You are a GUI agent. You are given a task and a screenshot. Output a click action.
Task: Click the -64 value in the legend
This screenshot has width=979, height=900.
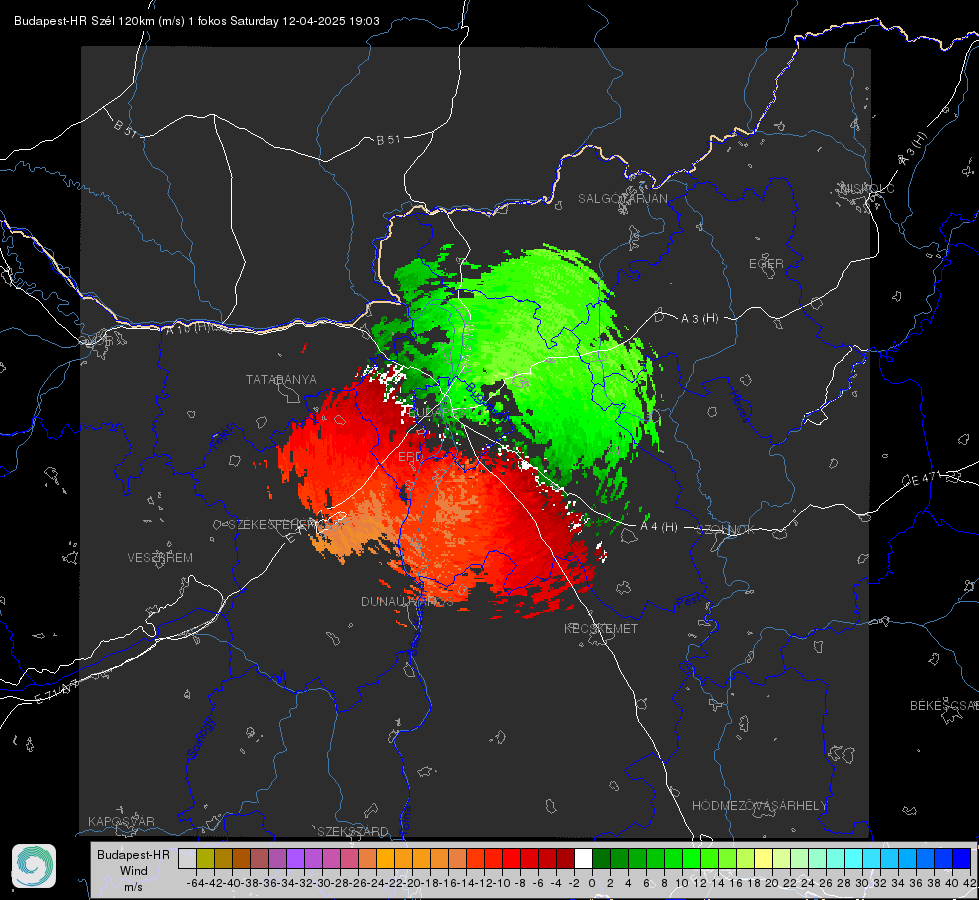196,883
